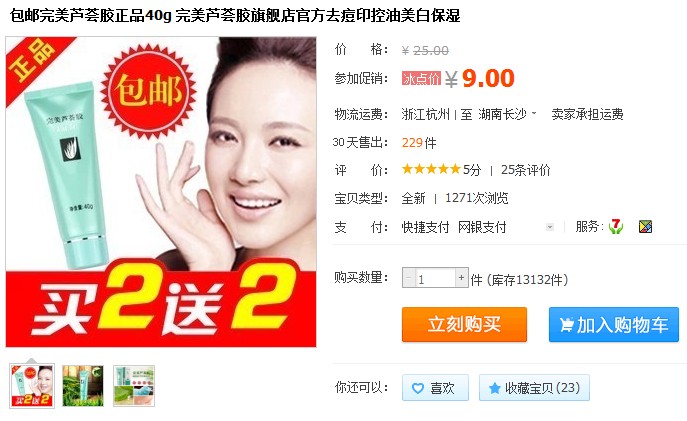Image resolution: width=687 pixels, height=421 pixels.
Task: Increase purchase quantity with plus button
Action: pos(461,278)
